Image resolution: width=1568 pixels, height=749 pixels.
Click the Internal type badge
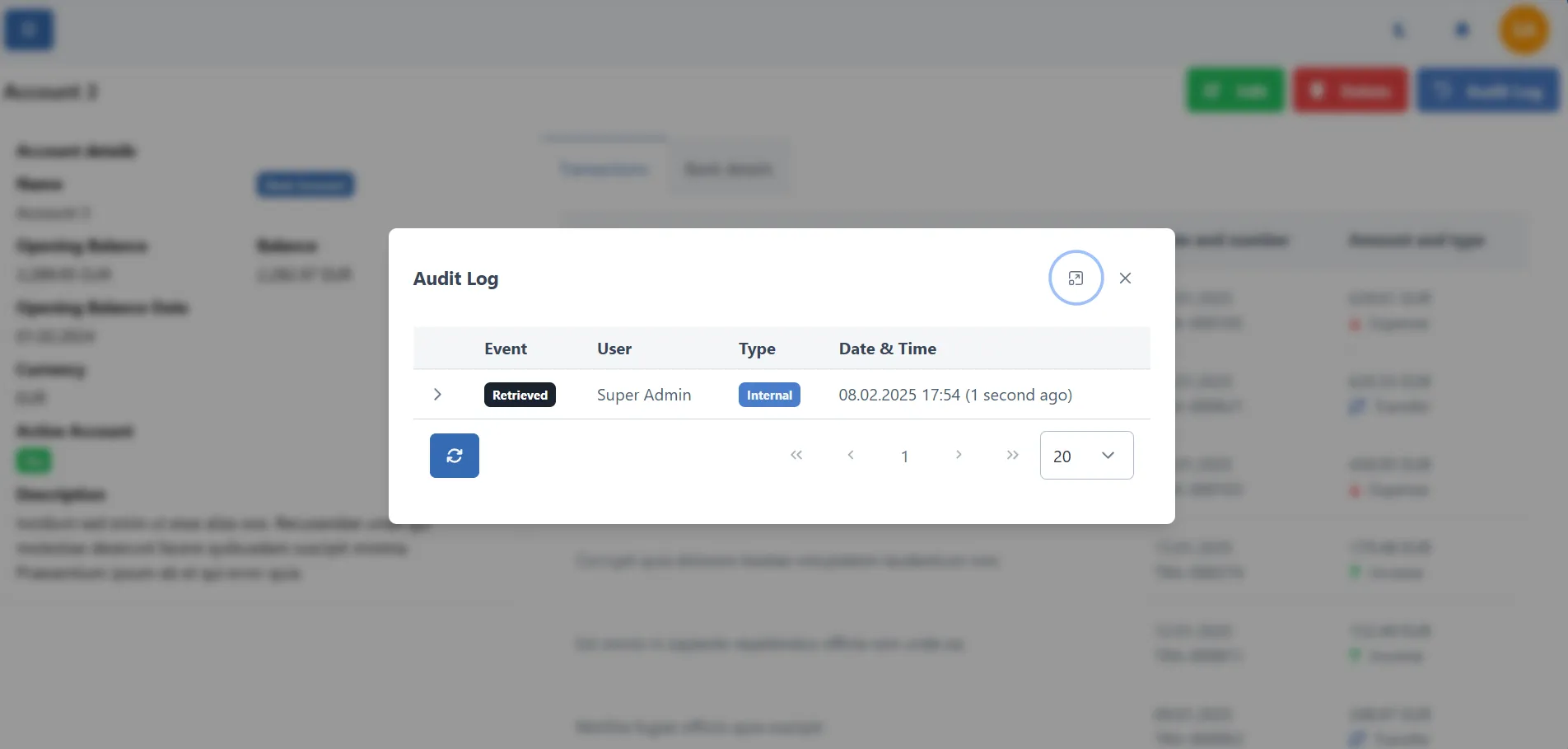click(x=768, y=395)
